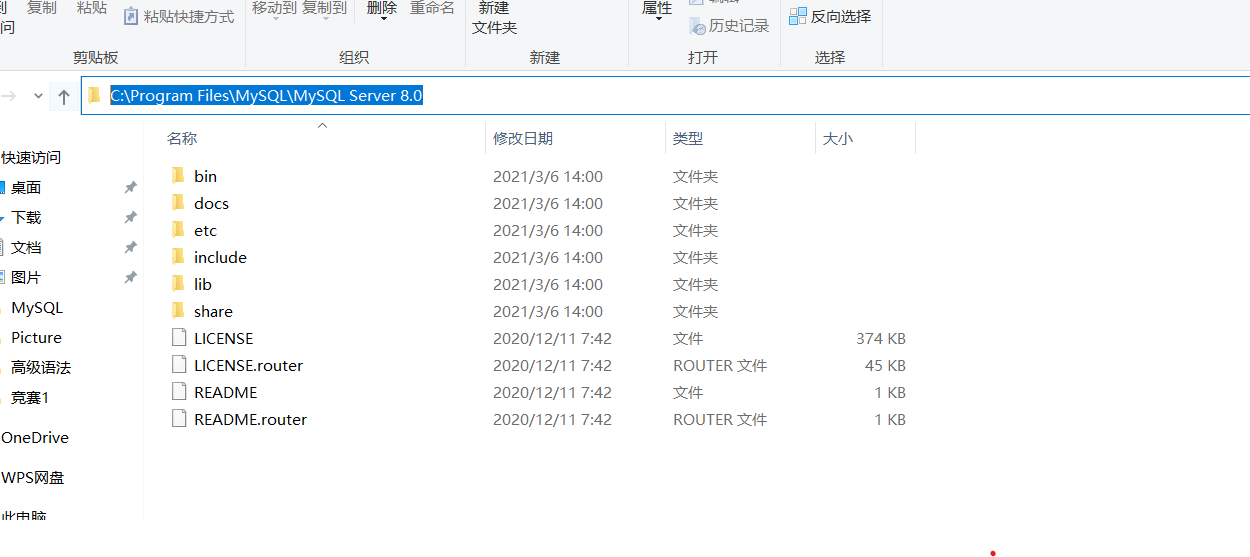This screenshot has width=1250, height=557.
Task: Click the folder icon beside docs
Action: [x=178, y=203]
